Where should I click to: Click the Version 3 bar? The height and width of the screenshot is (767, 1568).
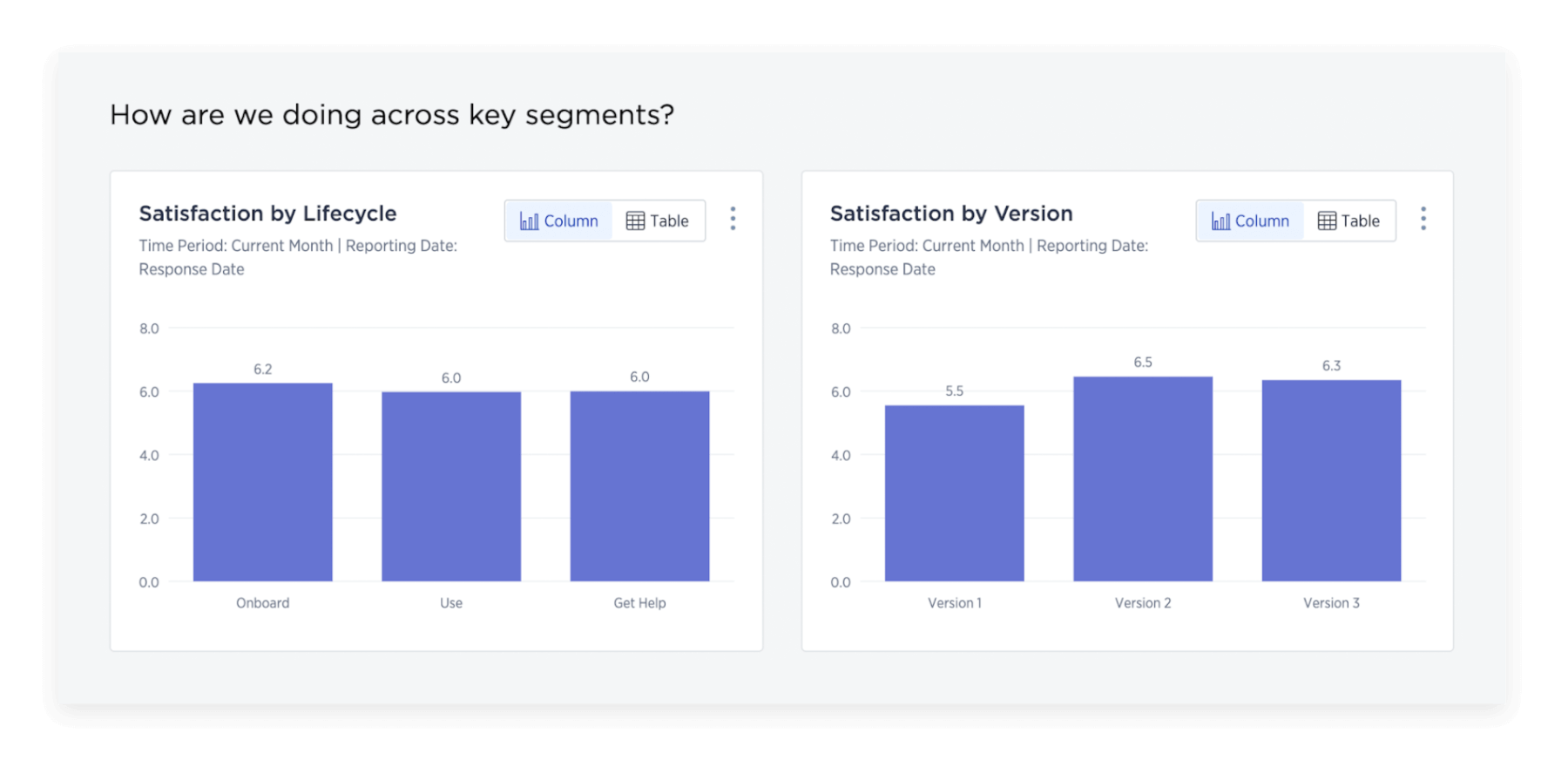pyautogui.click(x=1331, y=480)
